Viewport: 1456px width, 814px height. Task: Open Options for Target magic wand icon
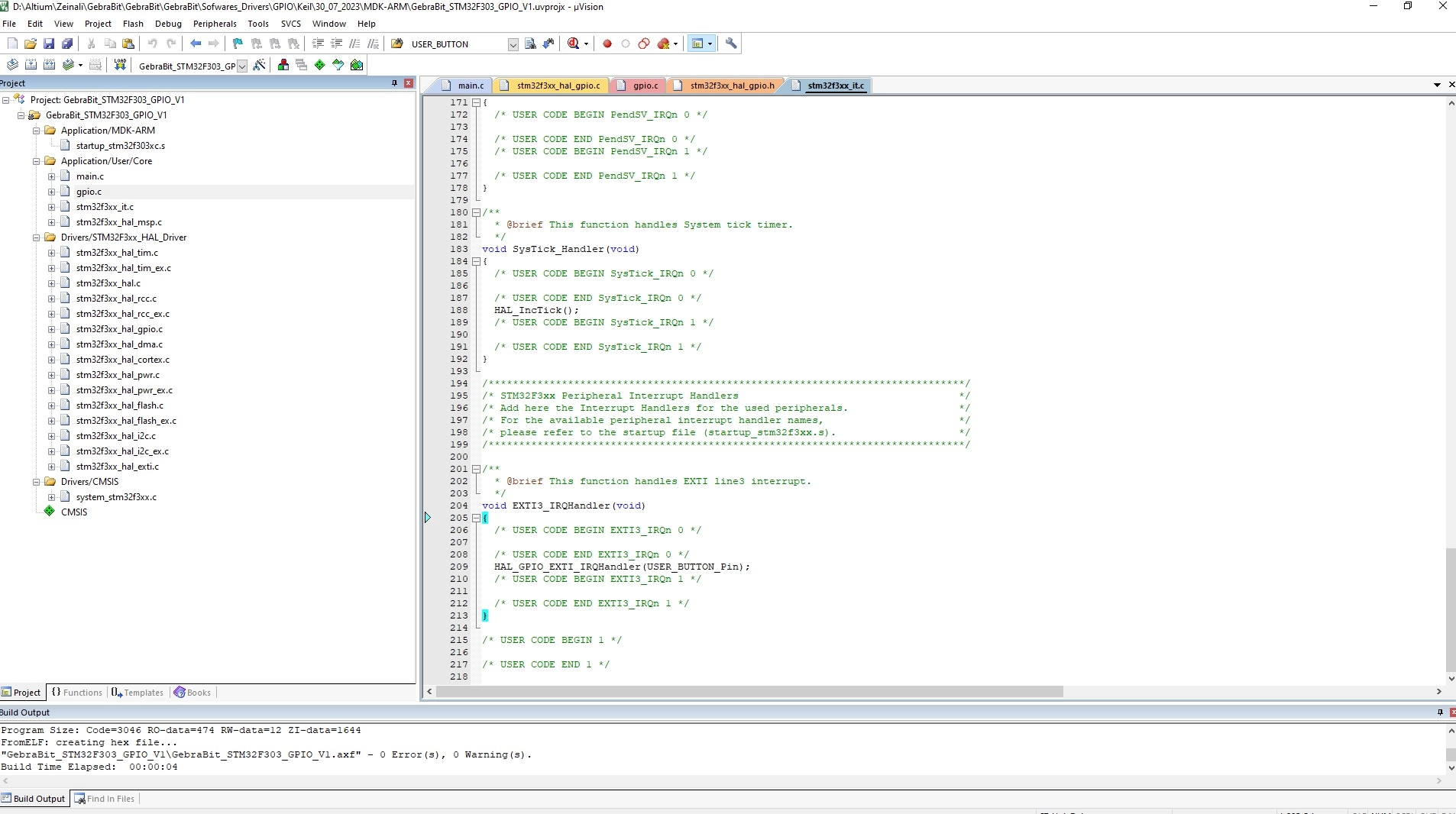click(259, 65)
